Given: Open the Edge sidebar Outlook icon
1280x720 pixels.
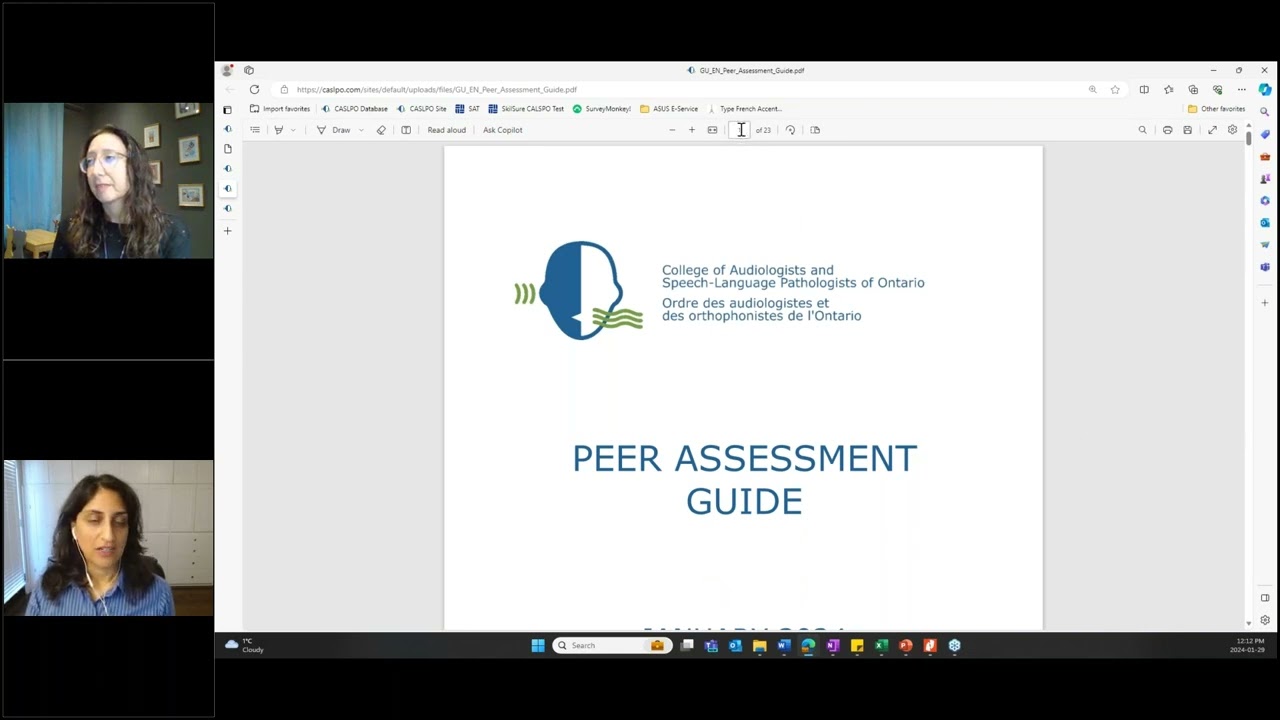Looking at the screenshot, I should (x=1265, y=222).
